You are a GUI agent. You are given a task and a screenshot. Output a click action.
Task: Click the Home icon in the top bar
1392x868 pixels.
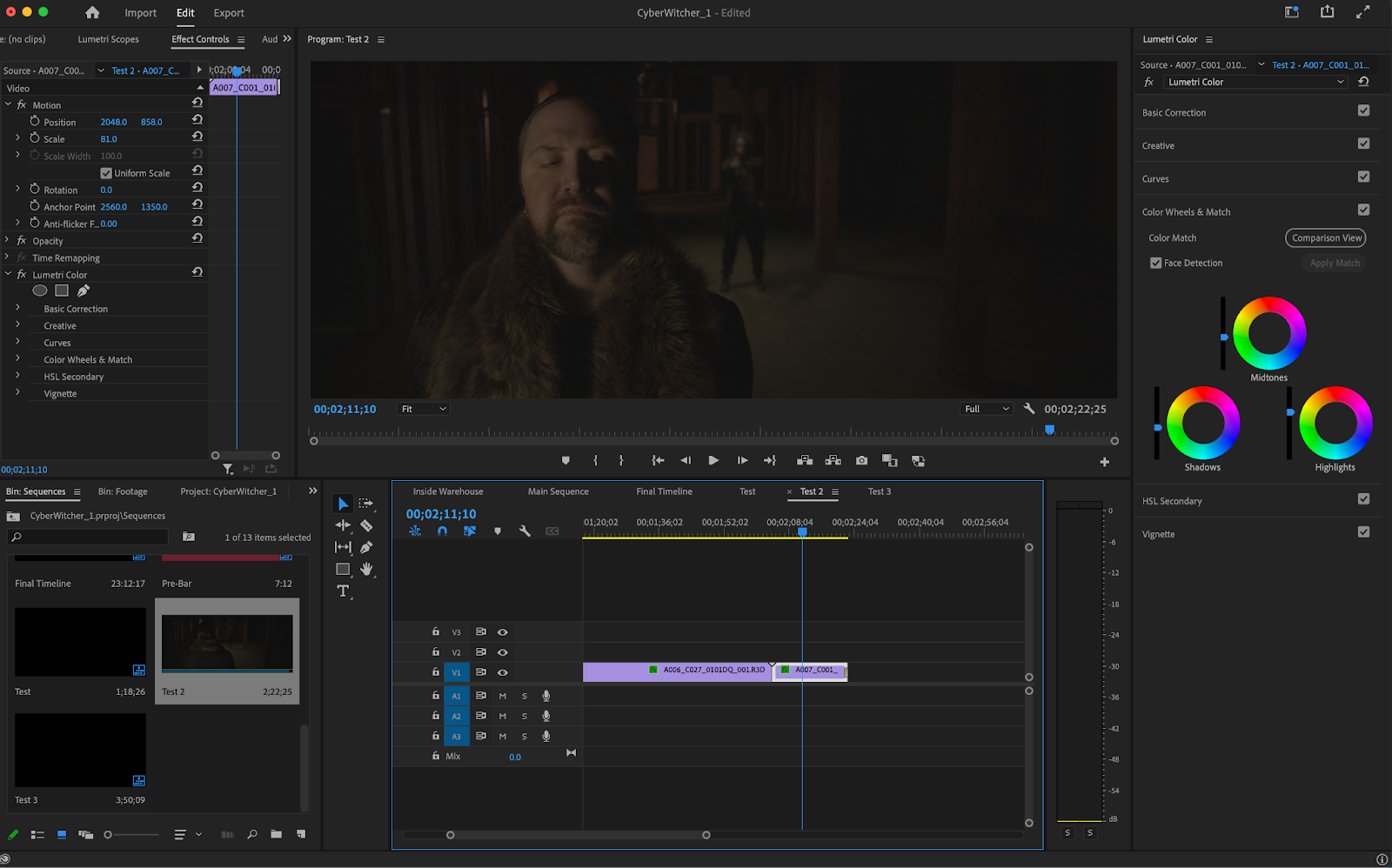[x=92, y=13]
